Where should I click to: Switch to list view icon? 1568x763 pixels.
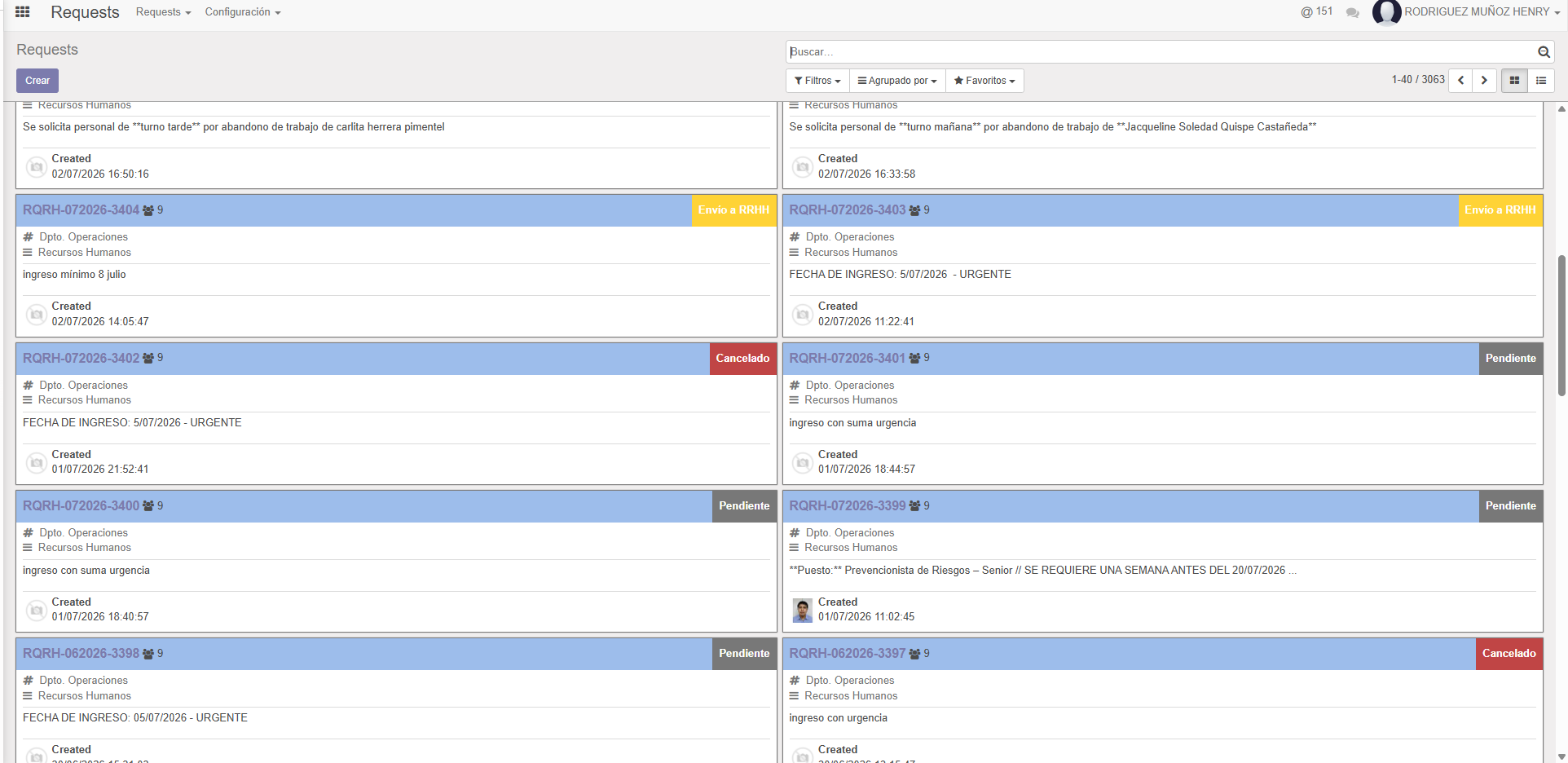coord(1541,80)
